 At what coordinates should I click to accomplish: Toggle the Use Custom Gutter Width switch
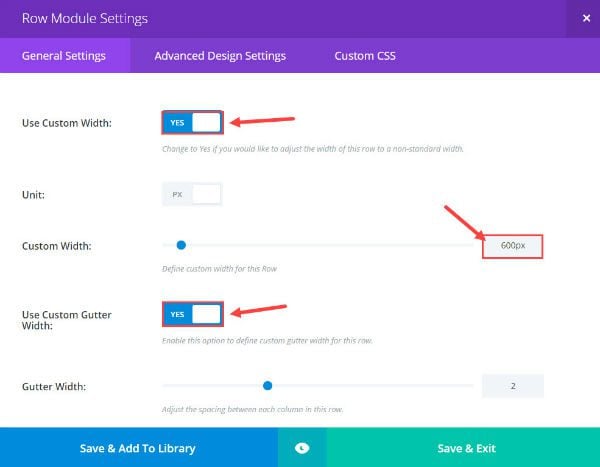point(192,314)
